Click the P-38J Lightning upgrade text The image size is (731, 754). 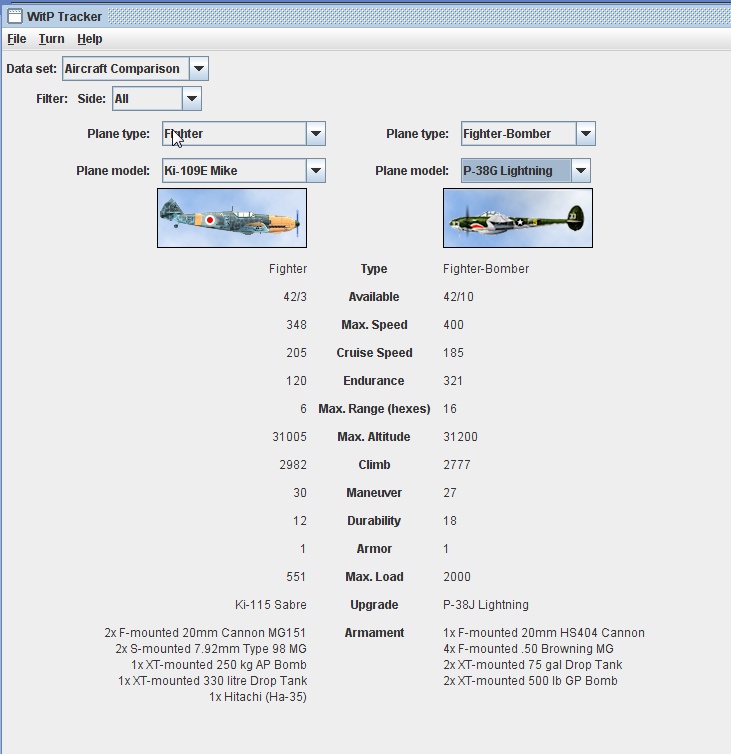click(486, 604)
